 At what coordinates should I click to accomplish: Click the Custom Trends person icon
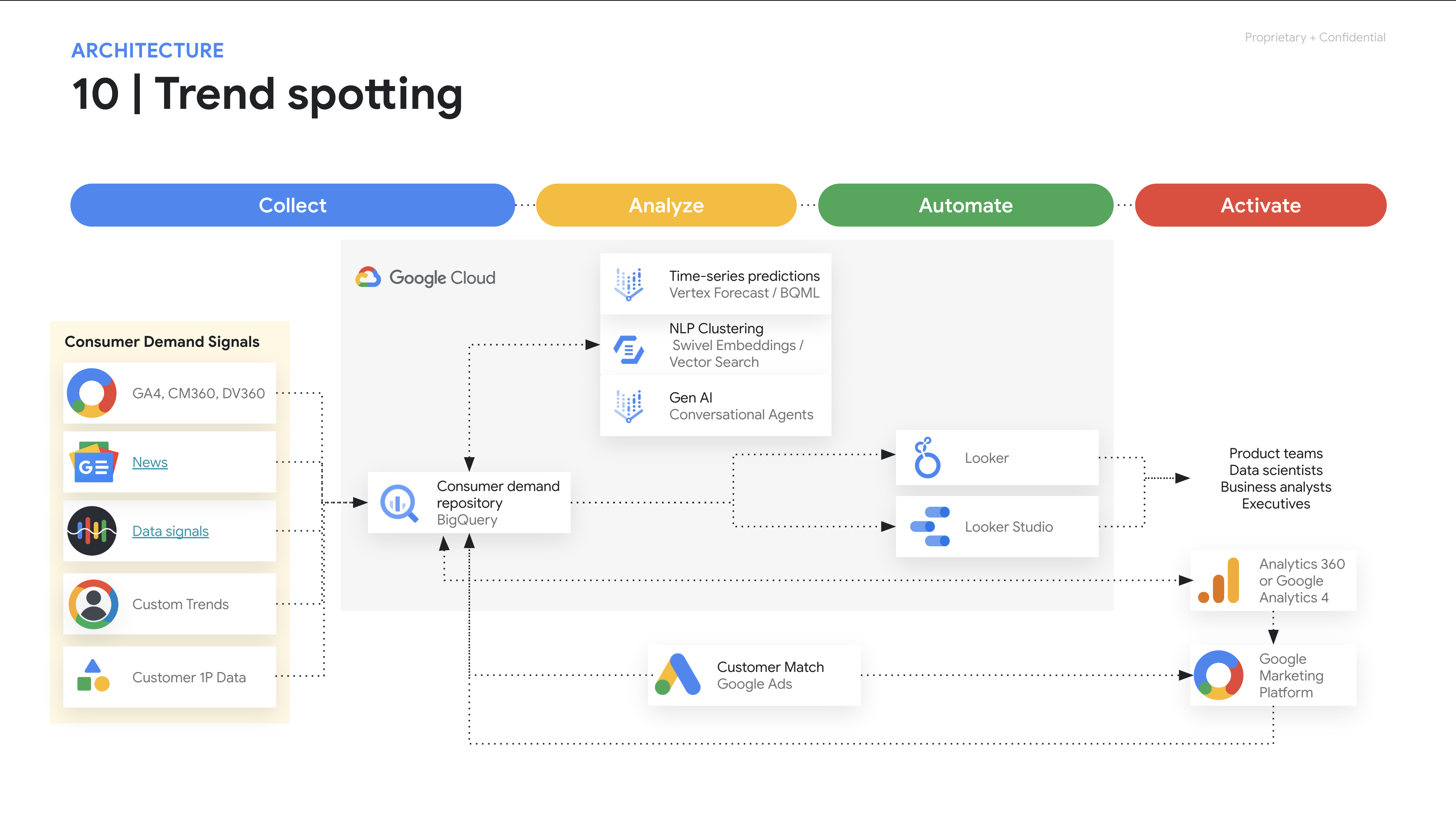coord(93,604)
